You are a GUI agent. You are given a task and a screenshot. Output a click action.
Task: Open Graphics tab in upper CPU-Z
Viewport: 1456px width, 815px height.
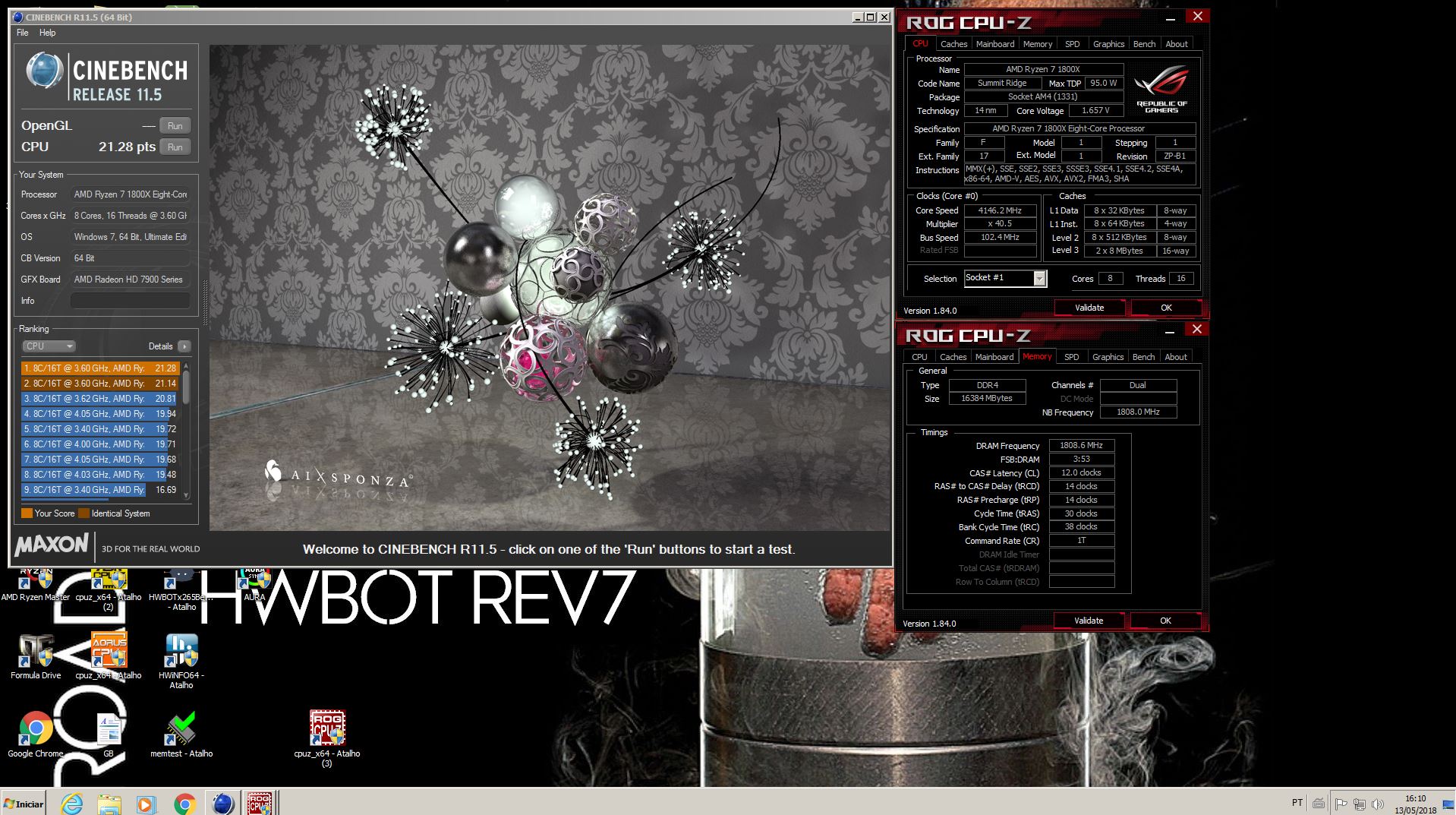click(1108, 44)
